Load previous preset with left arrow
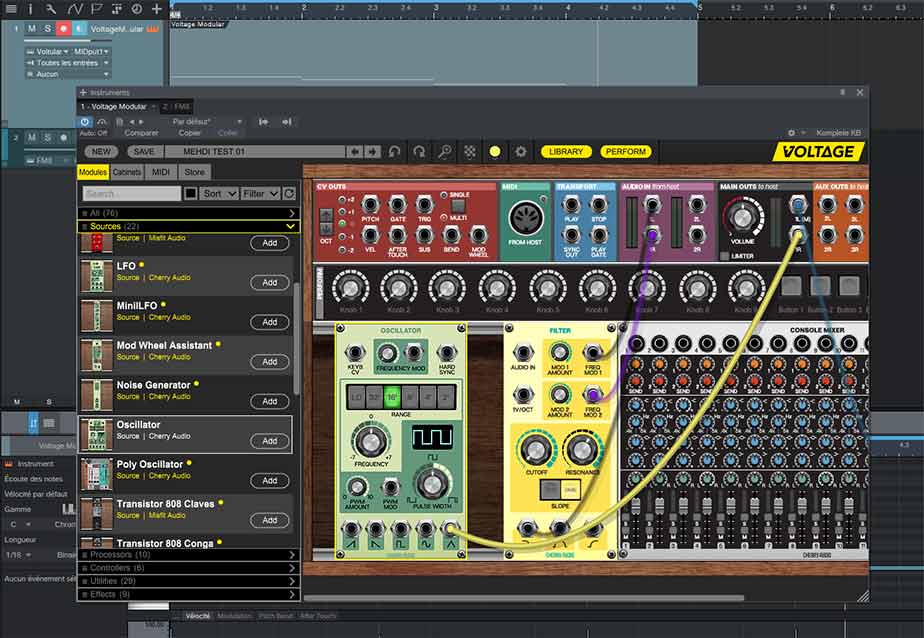Viewport: 924px width, 638px height. [x=355, y=151]
